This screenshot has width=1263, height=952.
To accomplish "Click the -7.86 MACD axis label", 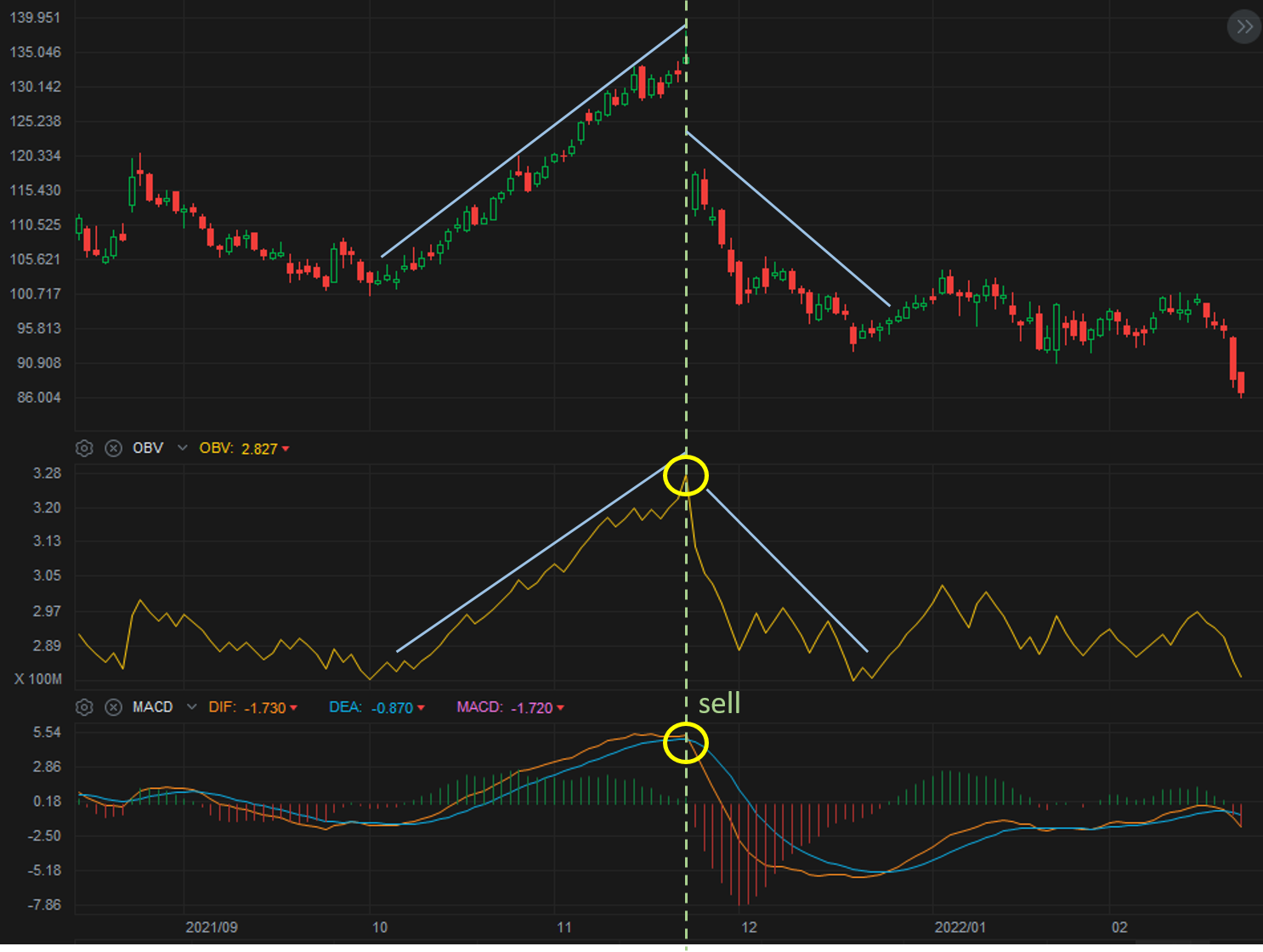I will (x=44, y=905).
